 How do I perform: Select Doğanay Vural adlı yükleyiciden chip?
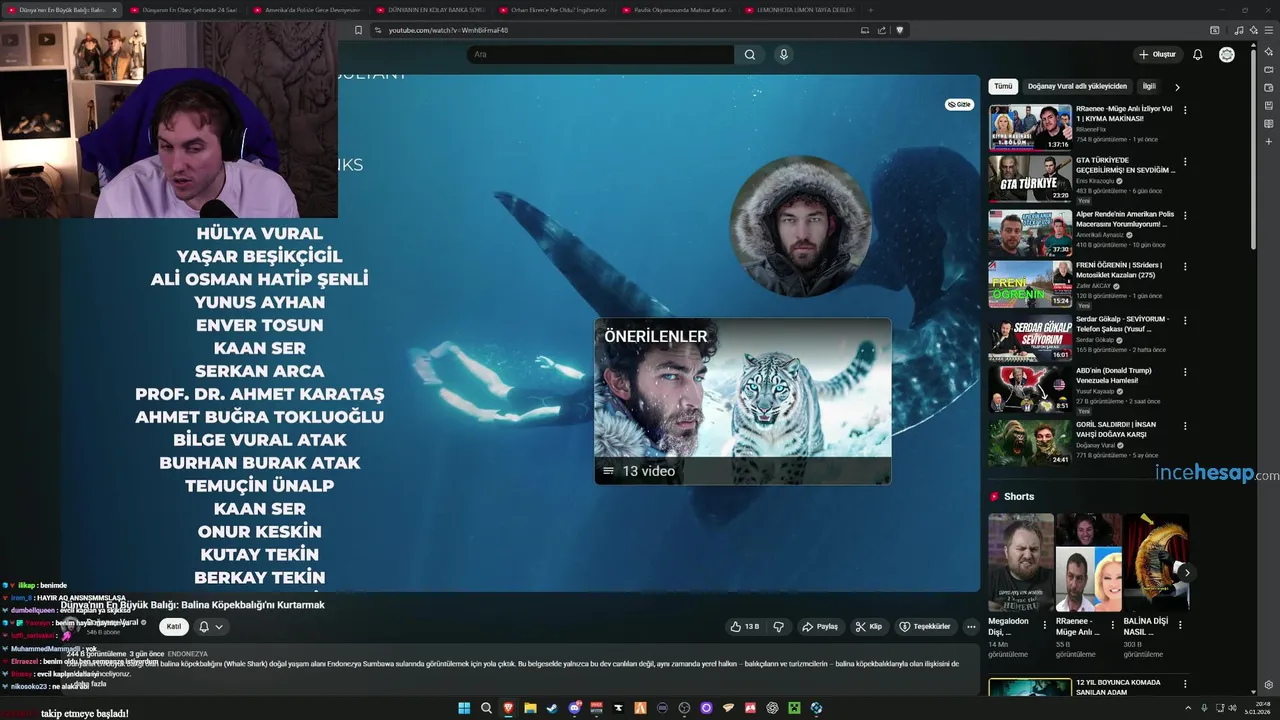[x=1077, y=86]
